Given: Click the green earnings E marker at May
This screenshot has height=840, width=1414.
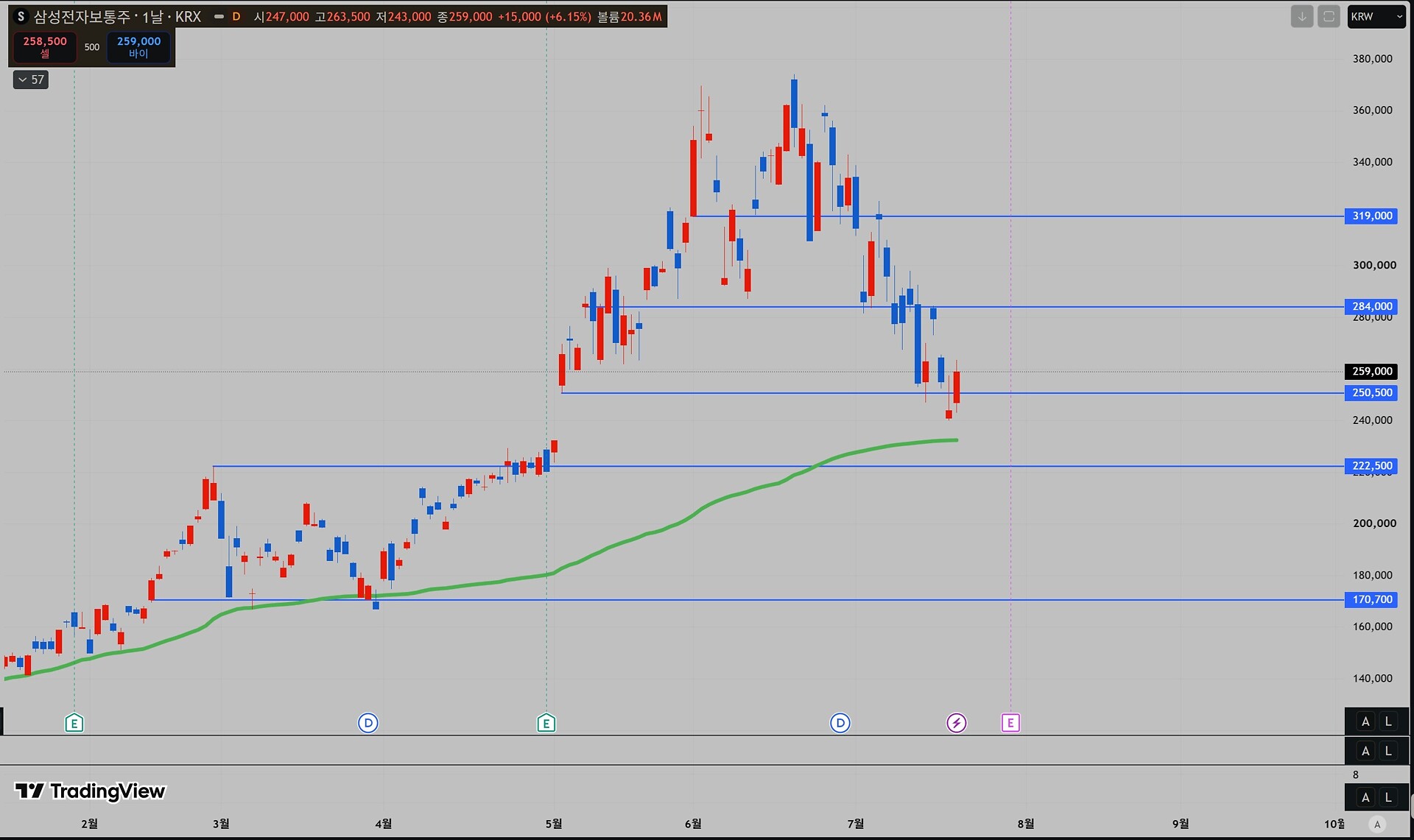Looking at the screenshot, I should [546, 723].
